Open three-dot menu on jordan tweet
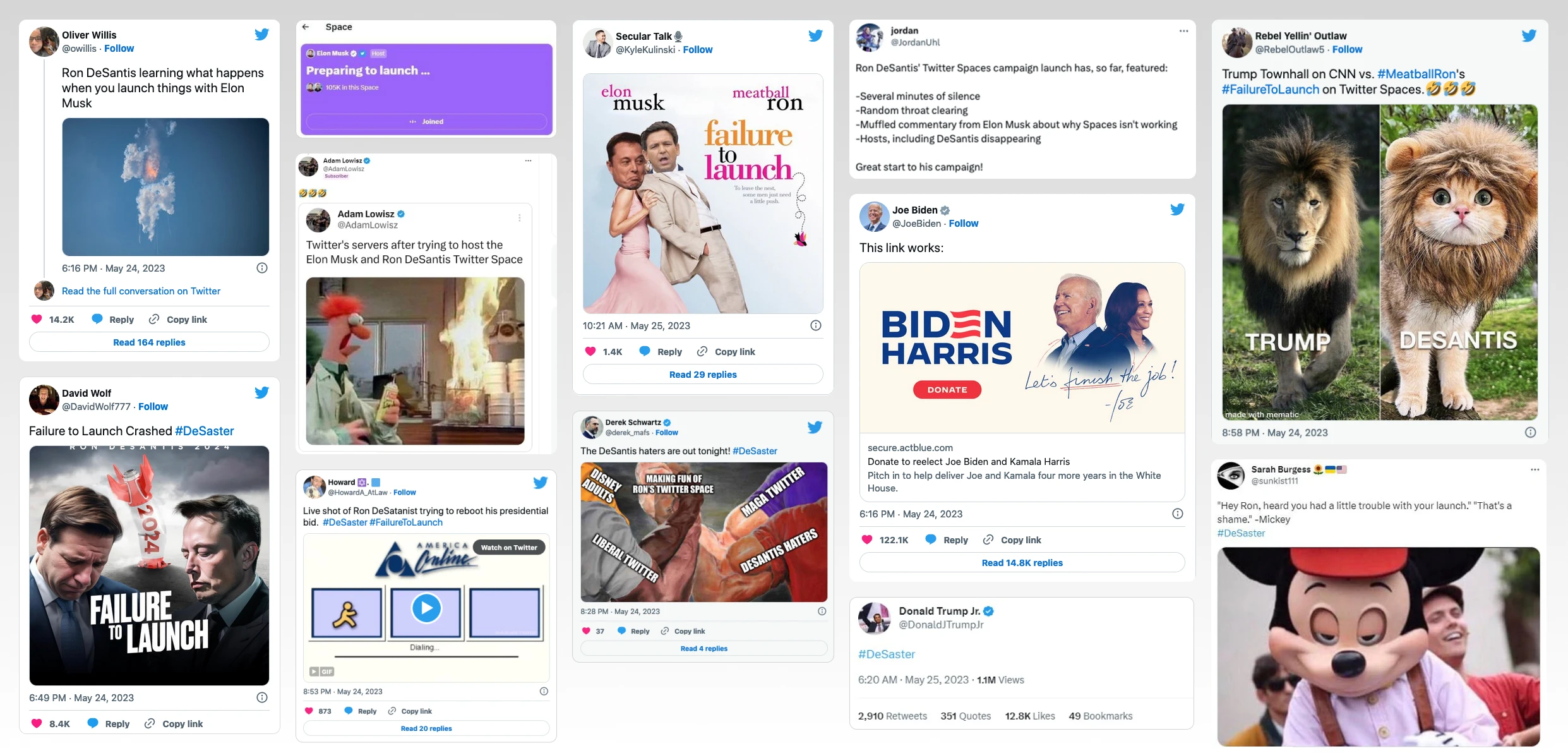This screenshot has height=753, width=1568. [1183, 30]
